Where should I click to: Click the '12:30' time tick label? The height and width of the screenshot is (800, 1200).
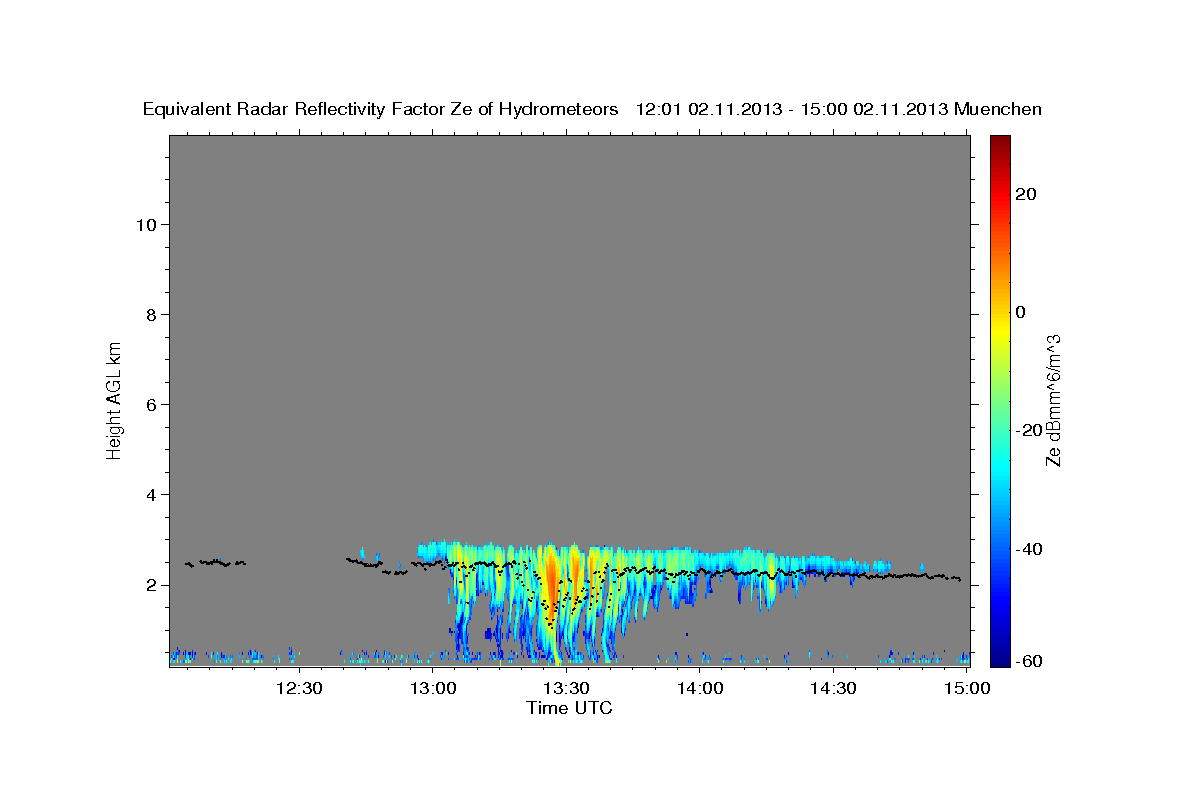pos(299,688)
